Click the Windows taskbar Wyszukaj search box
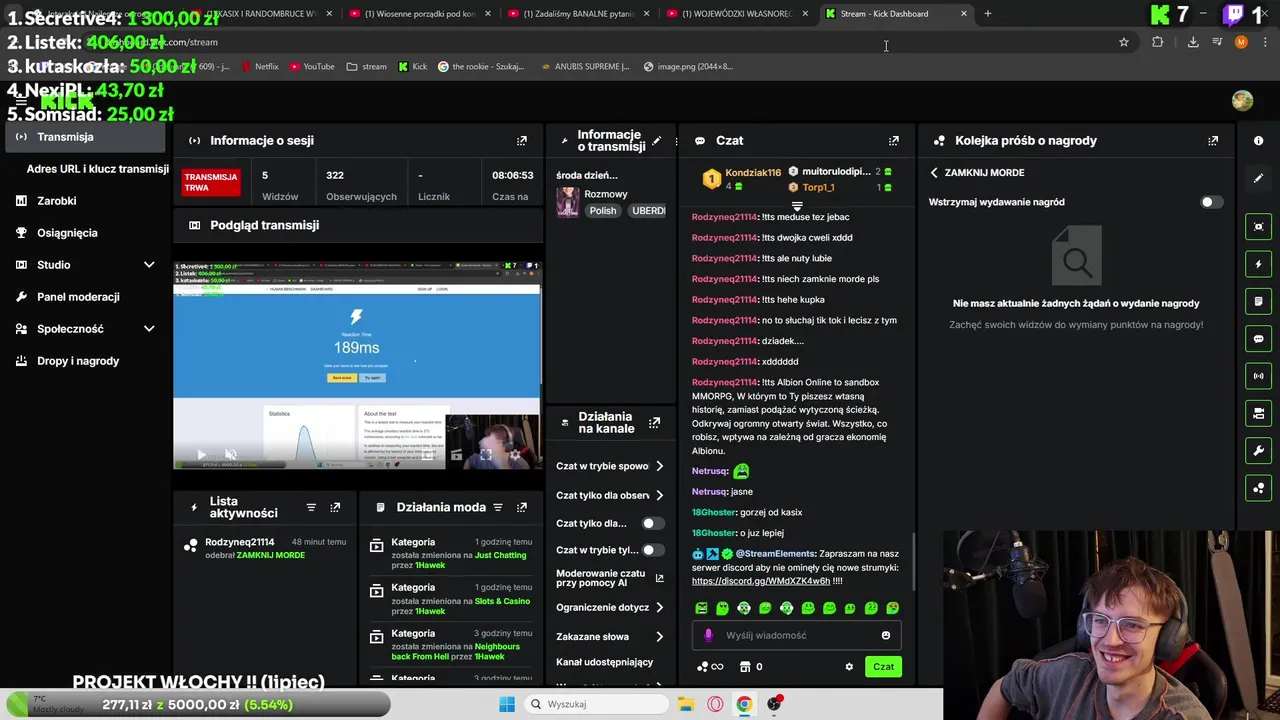This screenshot has width=1280, height=720. pos(595,704)
